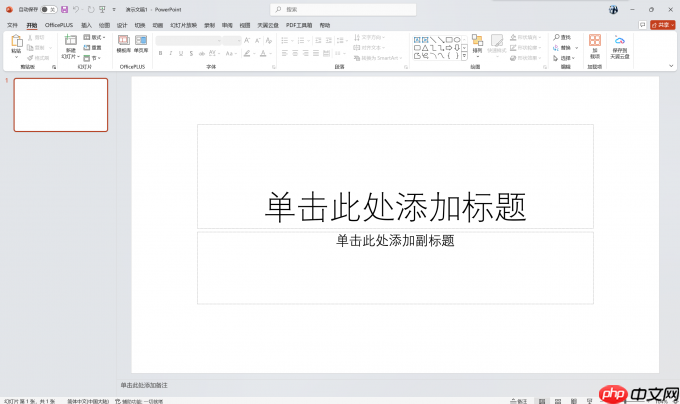The width and height of the screenshot is (680, 404).
Task: Click the Align Left paragraph icon
Action: [x=285, y=53]
